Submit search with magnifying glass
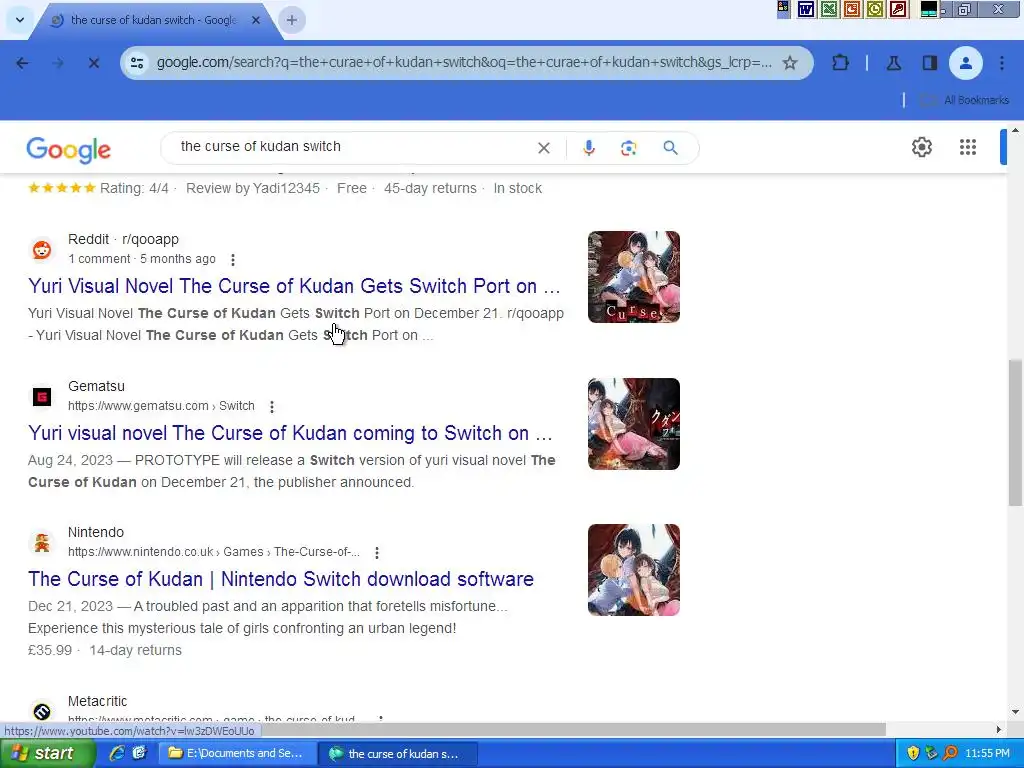1024x768 pixels. [x=670, y=148]
